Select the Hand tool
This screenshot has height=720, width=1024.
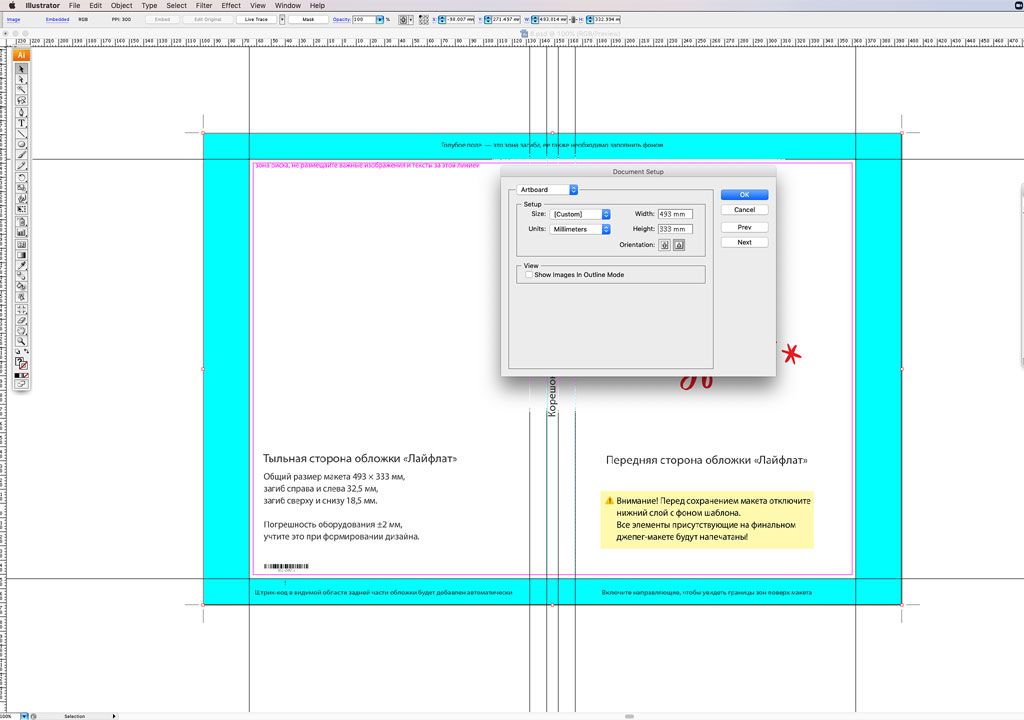(x=22, y=331)
